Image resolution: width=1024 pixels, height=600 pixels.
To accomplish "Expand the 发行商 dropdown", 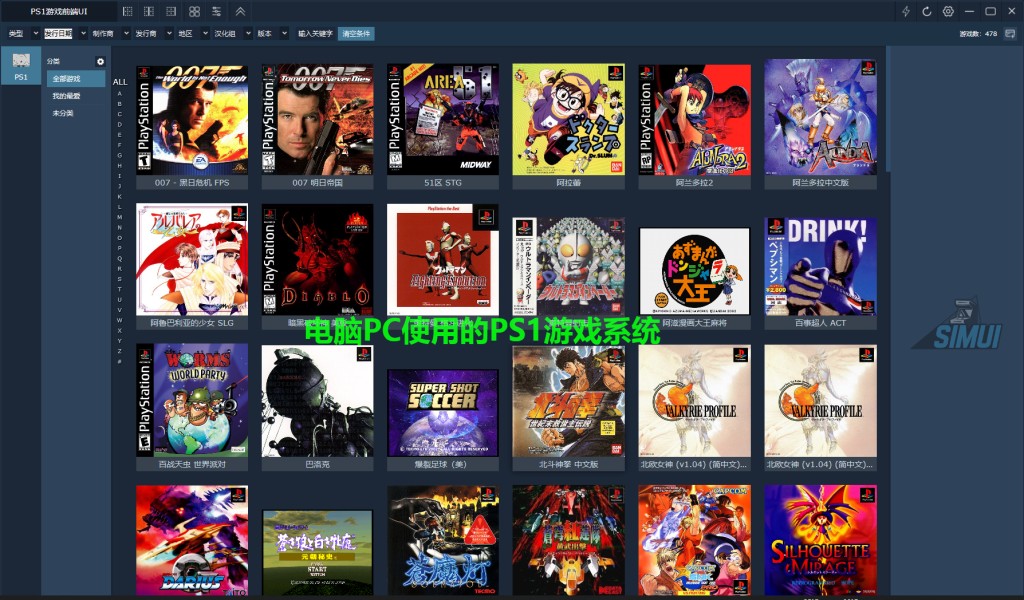I will (x=169, y=33).
